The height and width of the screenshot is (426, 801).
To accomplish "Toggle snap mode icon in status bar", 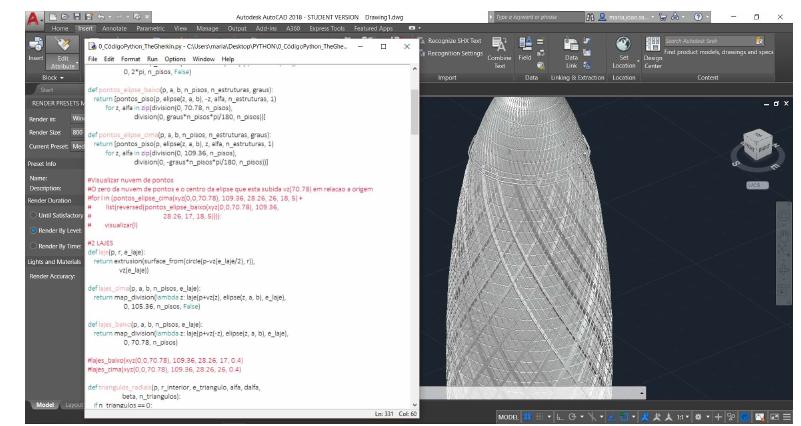I will [x=539, y=417].
